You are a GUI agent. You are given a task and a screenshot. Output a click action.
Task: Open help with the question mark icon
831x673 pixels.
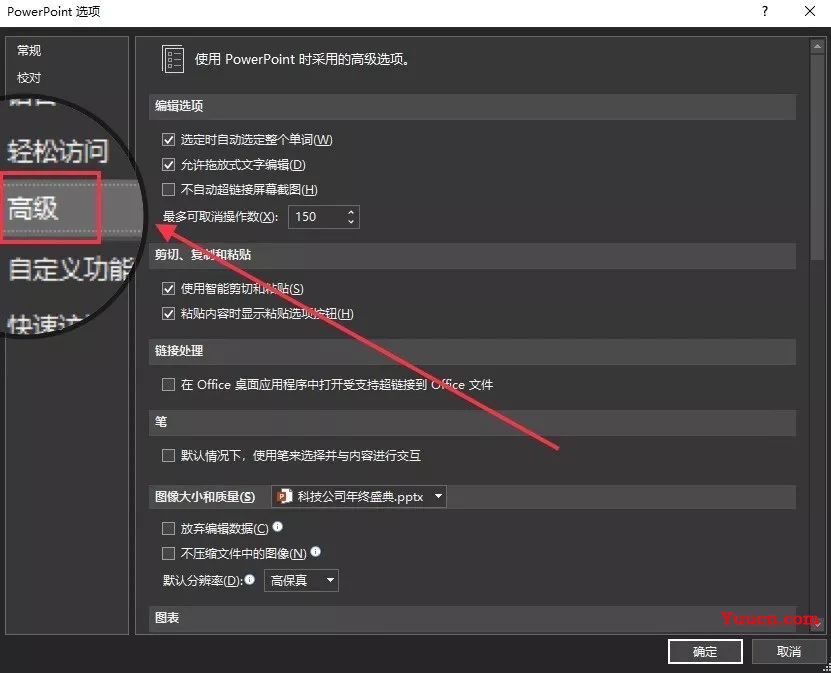click(765, 11)
